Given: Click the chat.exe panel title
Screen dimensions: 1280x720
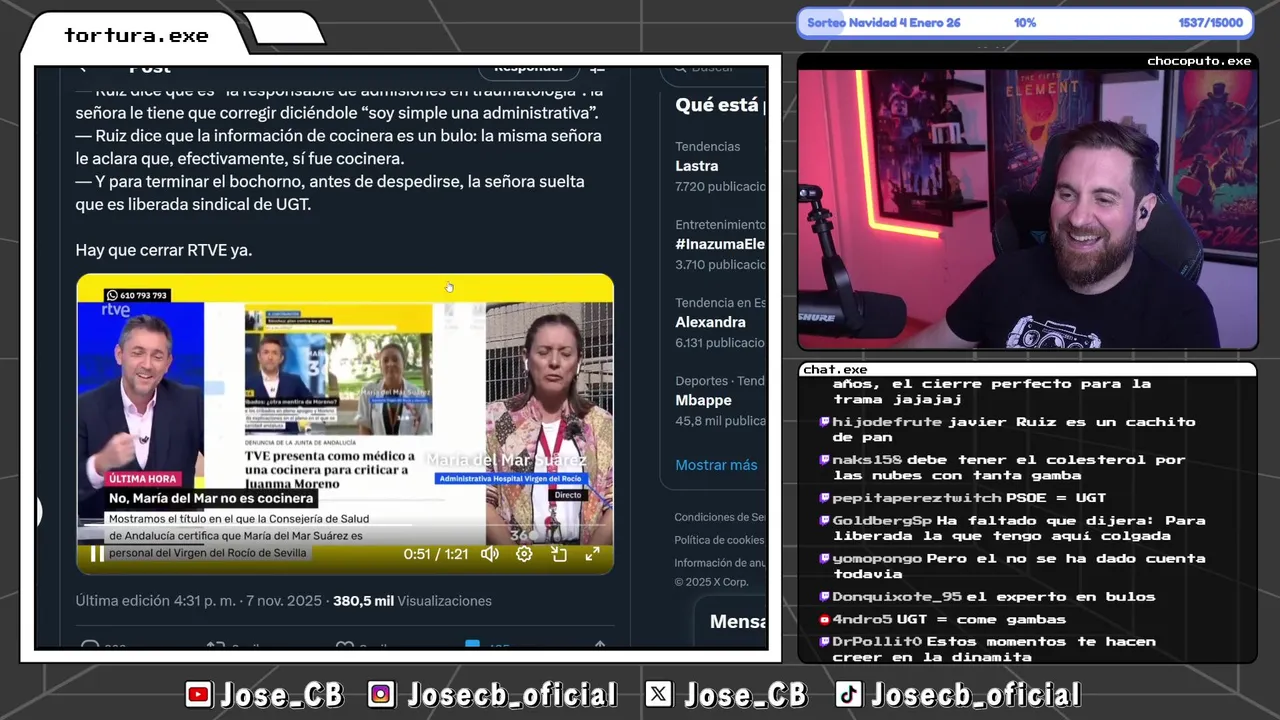Looking at the screenshot, I should (x=835, y=370).
